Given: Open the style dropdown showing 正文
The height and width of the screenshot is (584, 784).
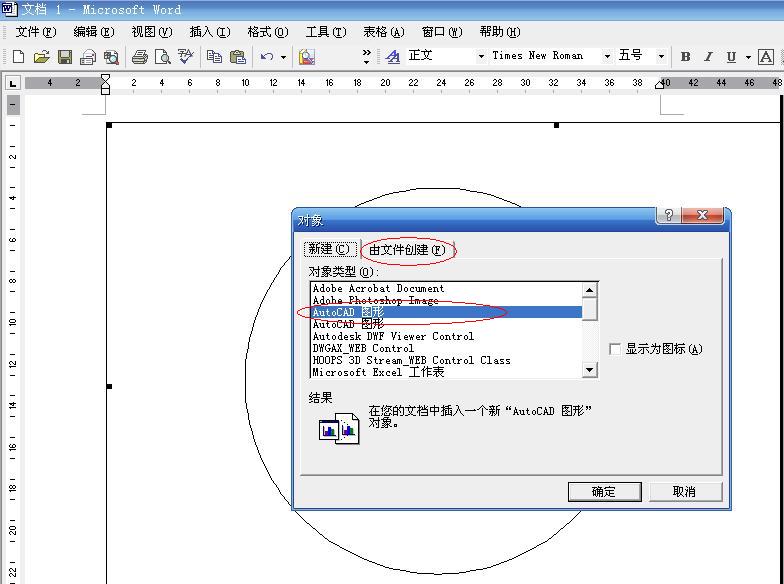Looking at the screenshot, I should click(481, 56).
